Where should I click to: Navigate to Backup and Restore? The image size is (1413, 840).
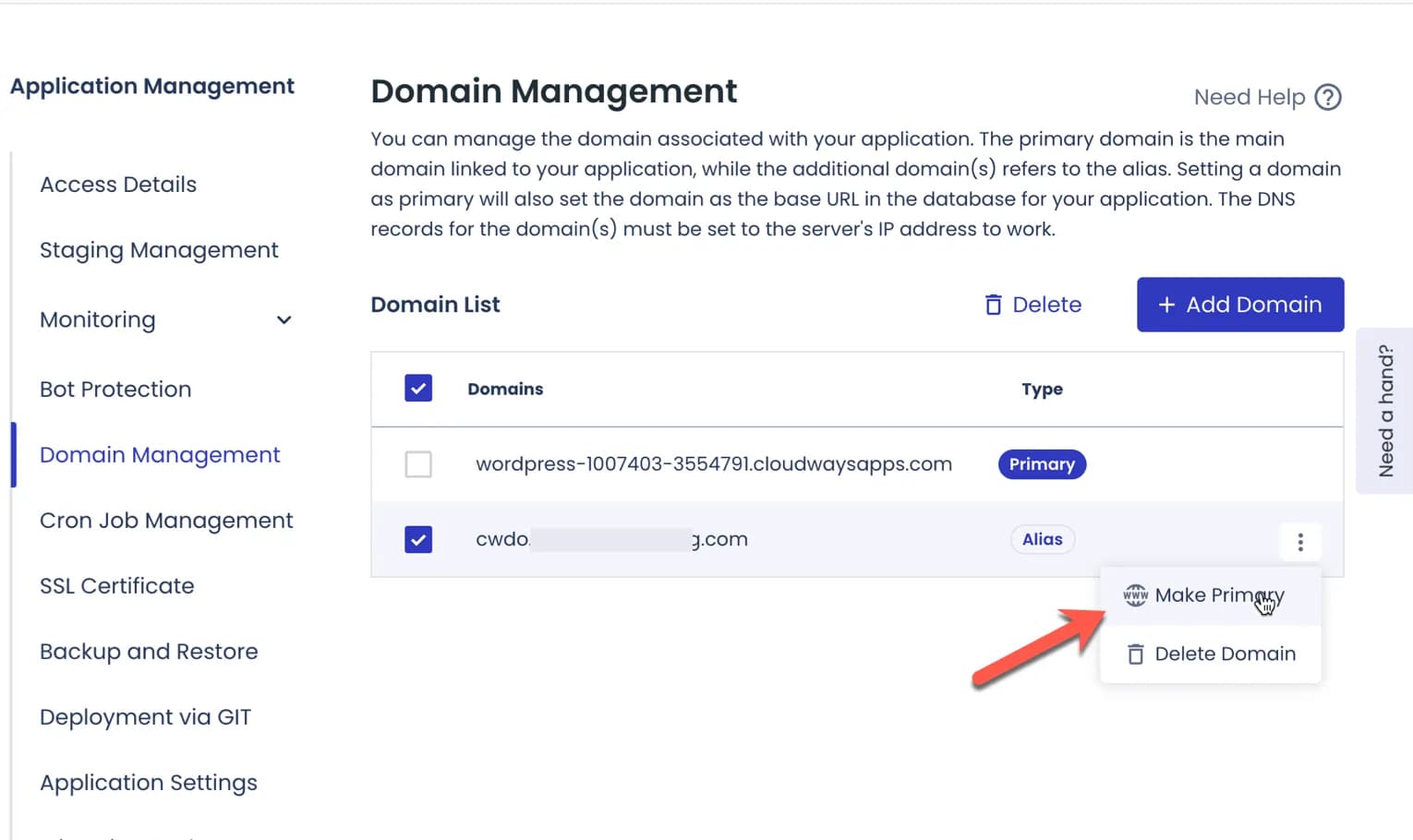click(x=149, y=652)
